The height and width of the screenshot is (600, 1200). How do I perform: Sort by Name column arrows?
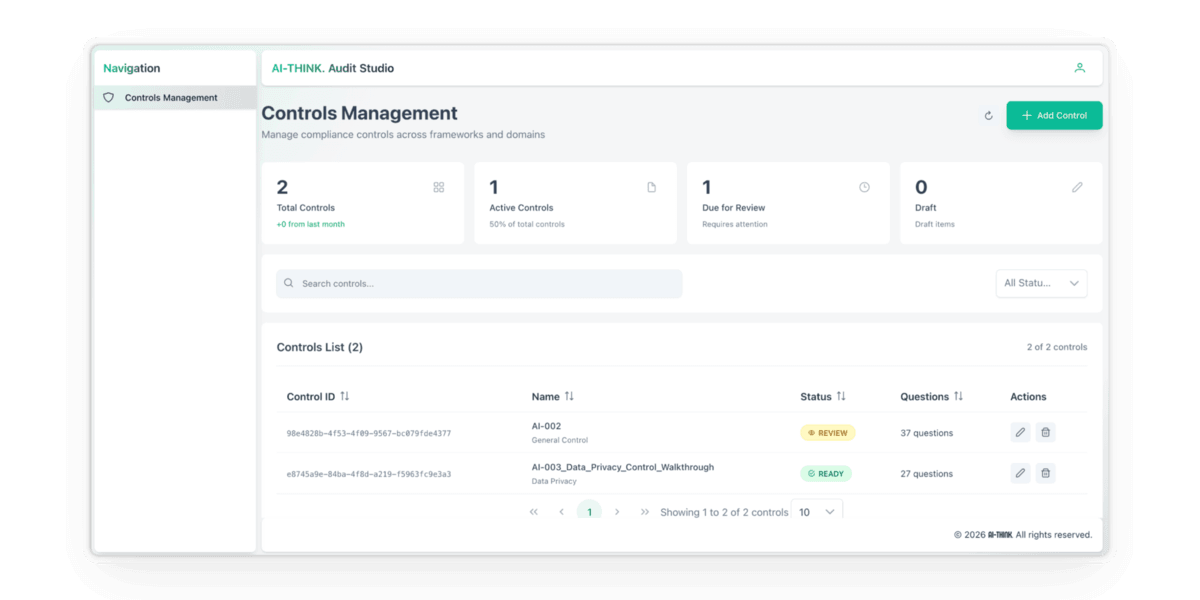pos(569,396)
